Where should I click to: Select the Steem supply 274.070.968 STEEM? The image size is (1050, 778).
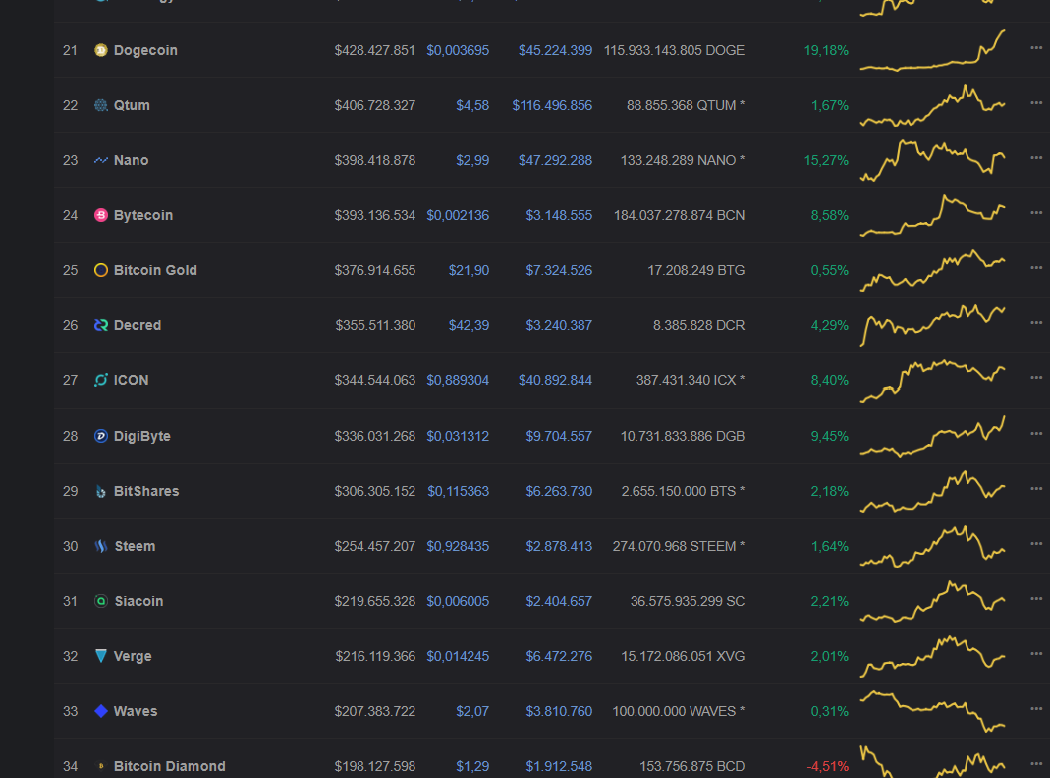pyautogui.click(x=679, y=546)
